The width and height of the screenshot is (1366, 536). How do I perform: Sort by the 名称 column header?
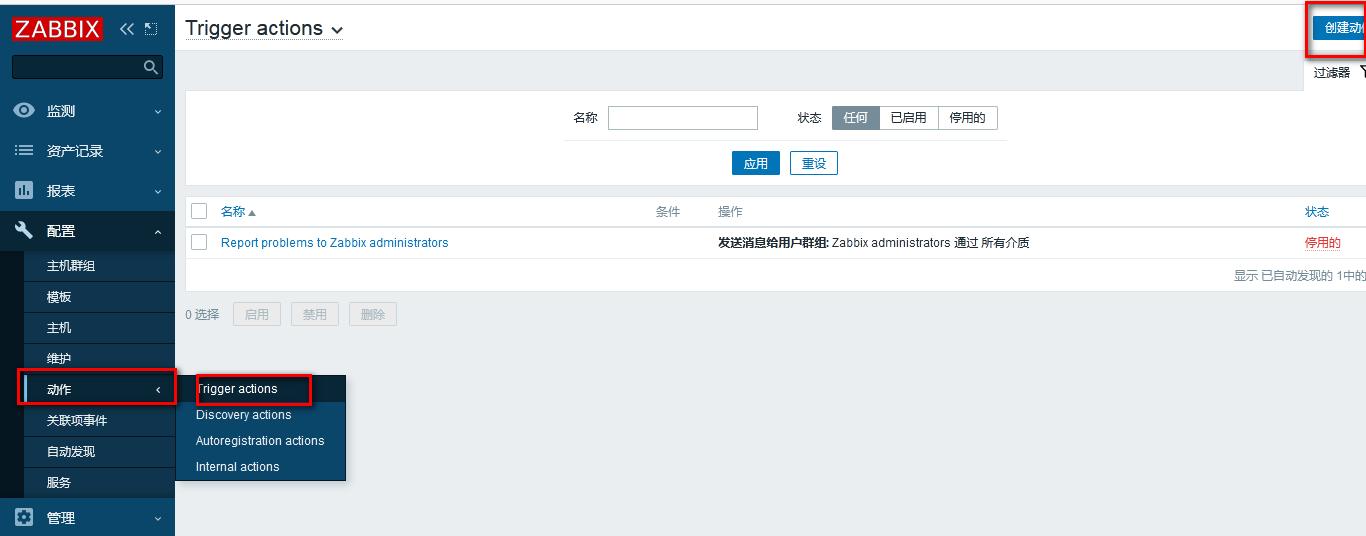point(238,212)
